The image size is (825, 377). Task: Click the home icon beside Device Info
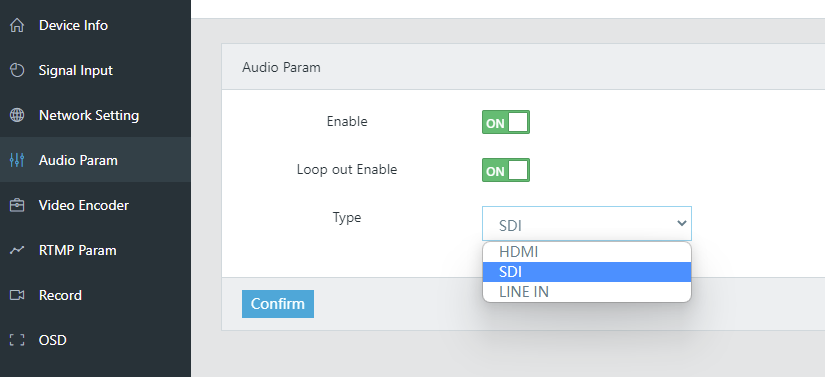coord(17,25)
